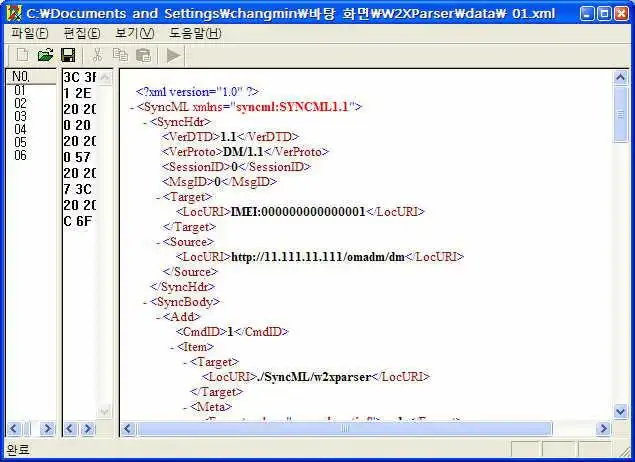Select row 05 in the NO. list
Image resolution: width=635 pixels, height=462 pixels.
(20, 142)
